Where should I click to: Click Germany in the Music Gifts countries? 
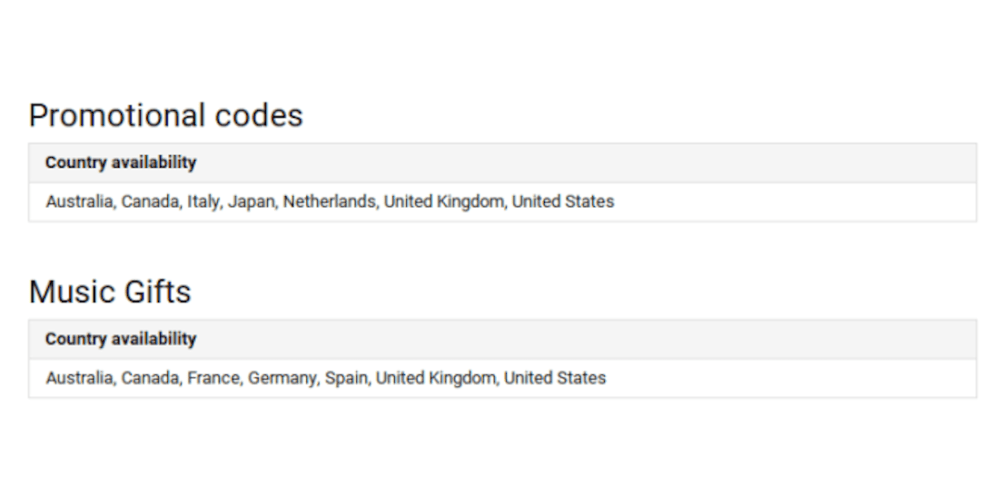pyautogui.click(x=281, y=379)
